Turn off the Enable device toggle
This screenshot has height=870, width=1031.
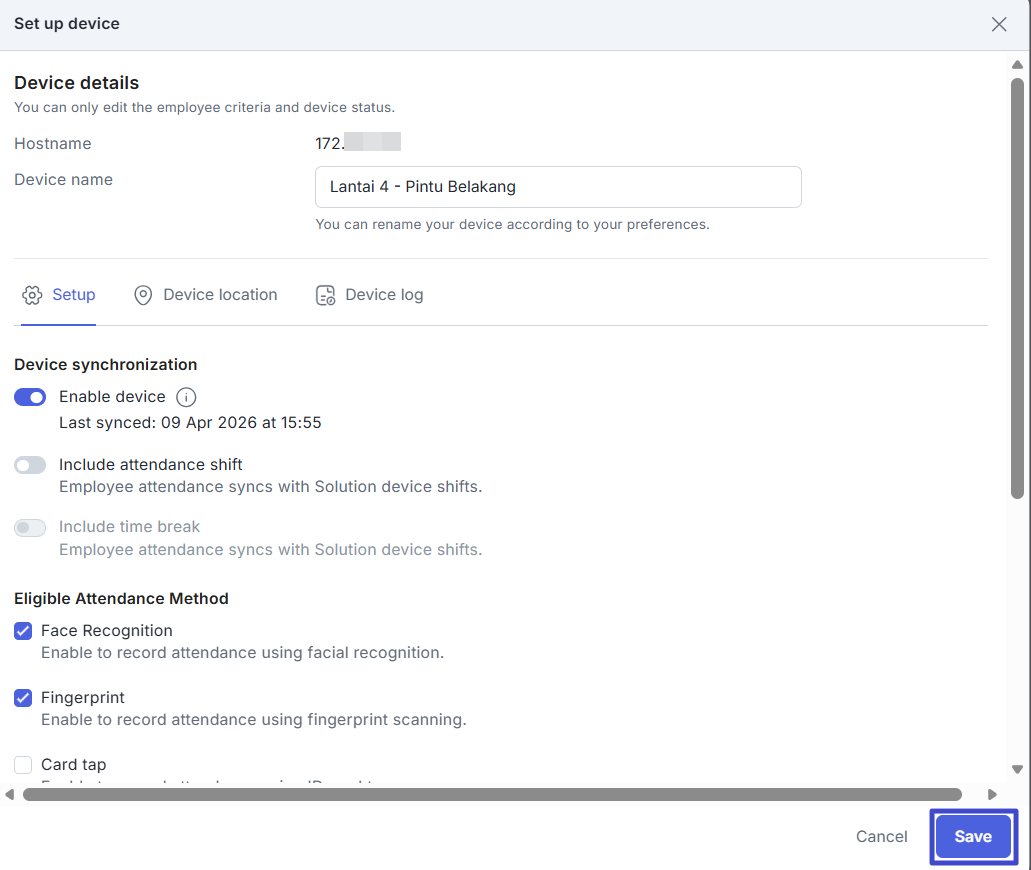(30, 397)
